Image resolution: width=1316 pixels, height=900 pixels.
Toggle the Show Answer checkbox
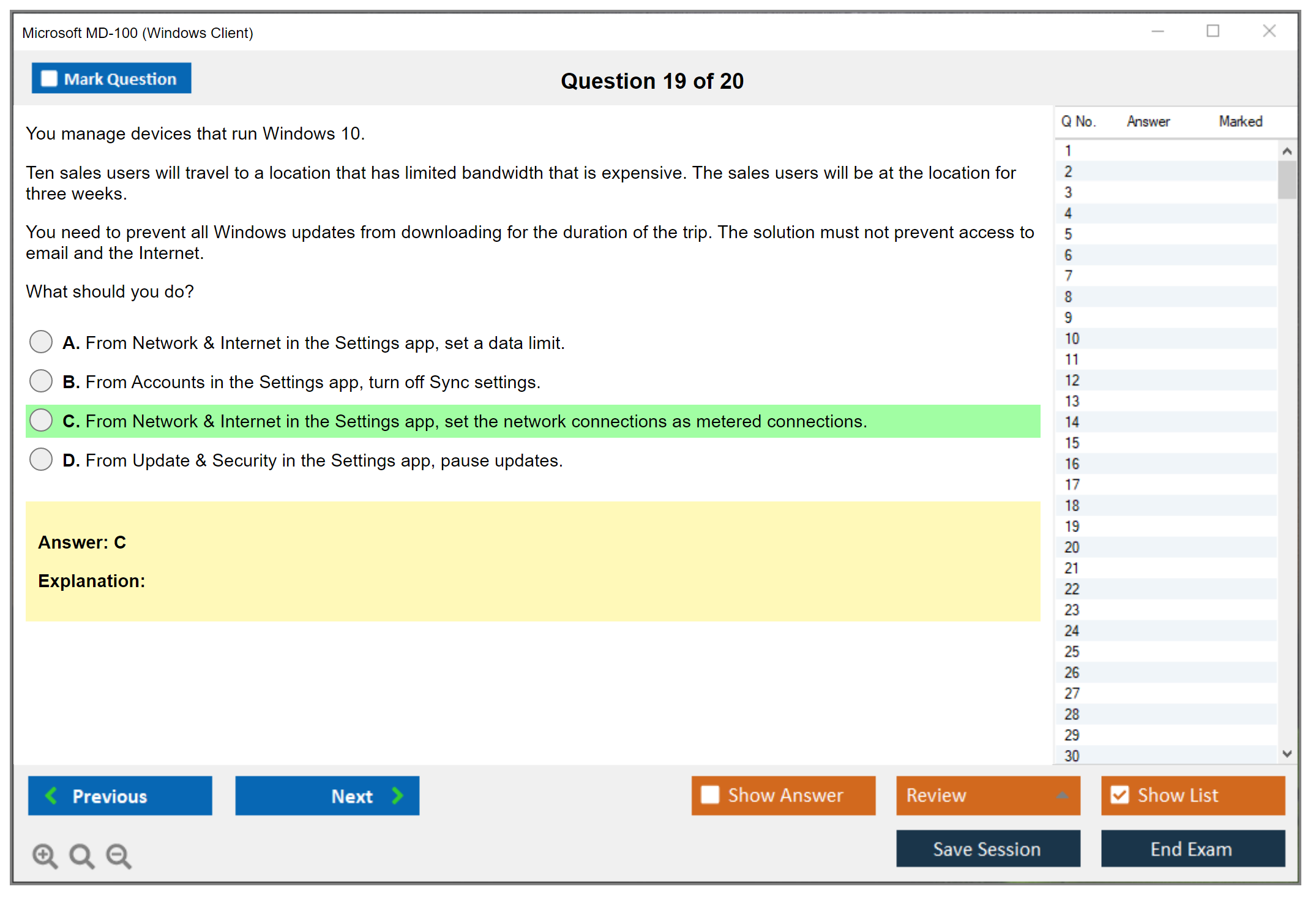point(710,795)
